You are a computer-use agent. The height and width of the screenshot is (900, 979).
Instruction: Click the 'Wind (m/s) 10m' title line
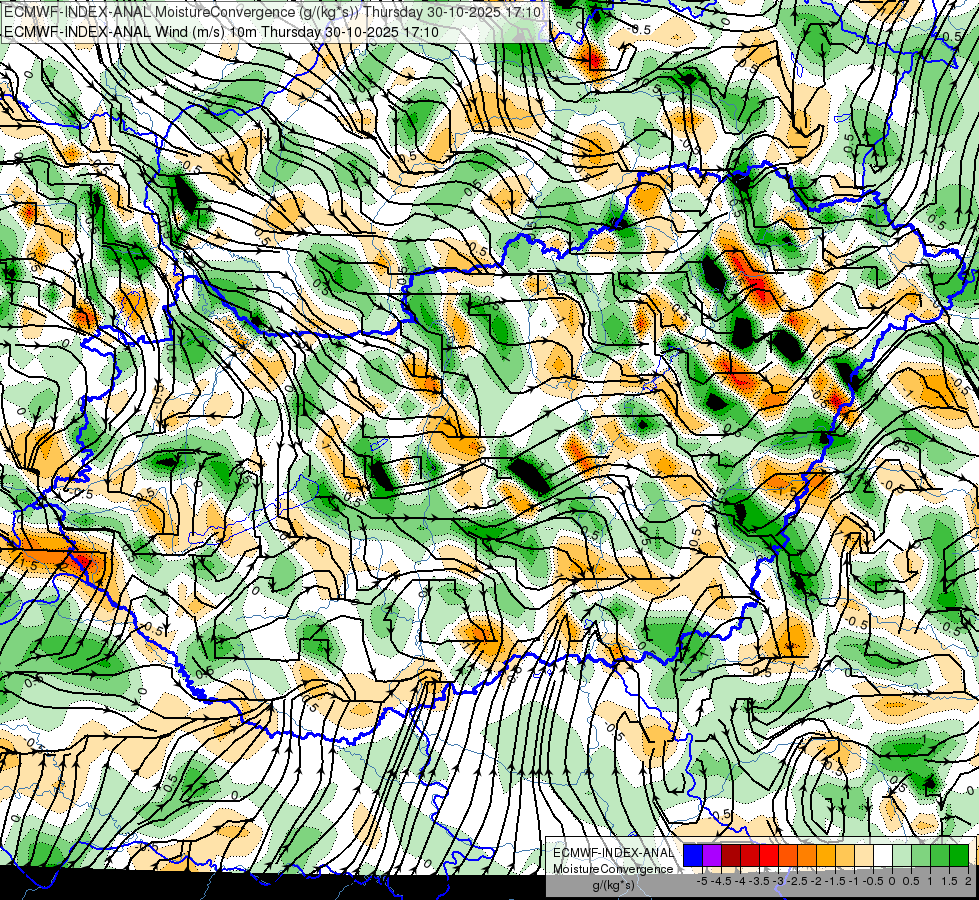221,32
